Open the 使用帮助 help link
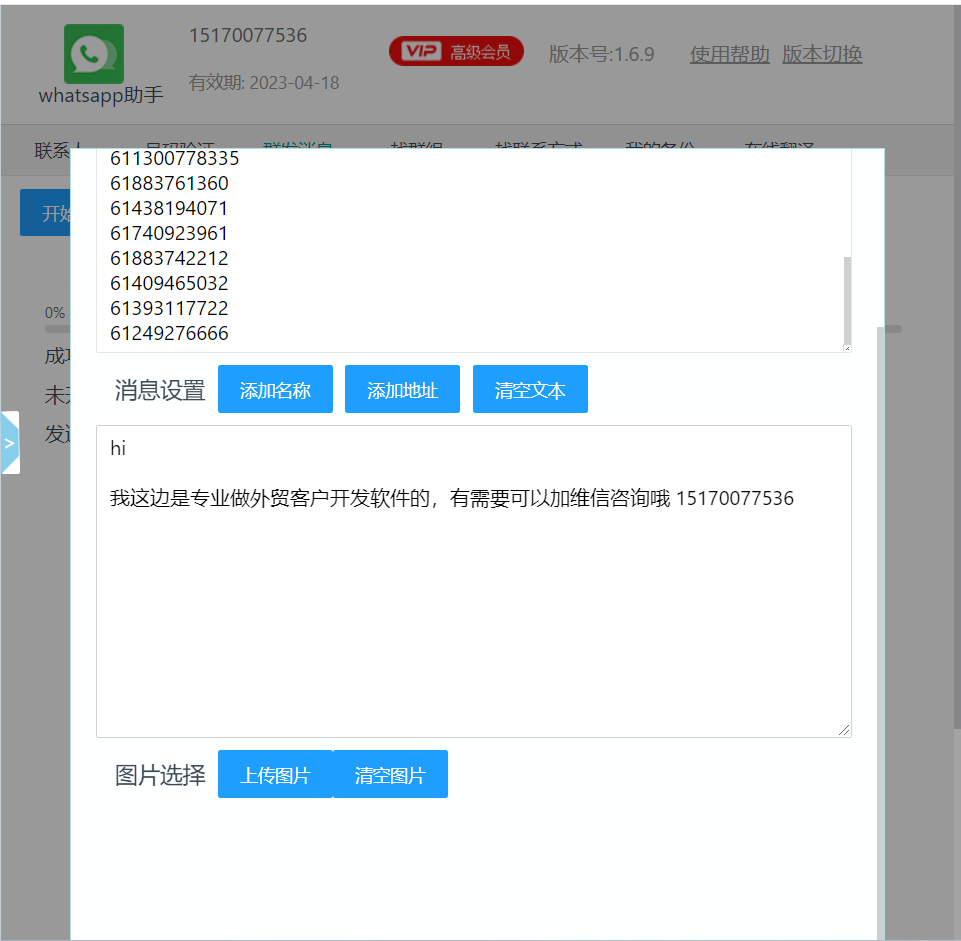The height and width of the screenshot is (941, 961). [729, 54]
